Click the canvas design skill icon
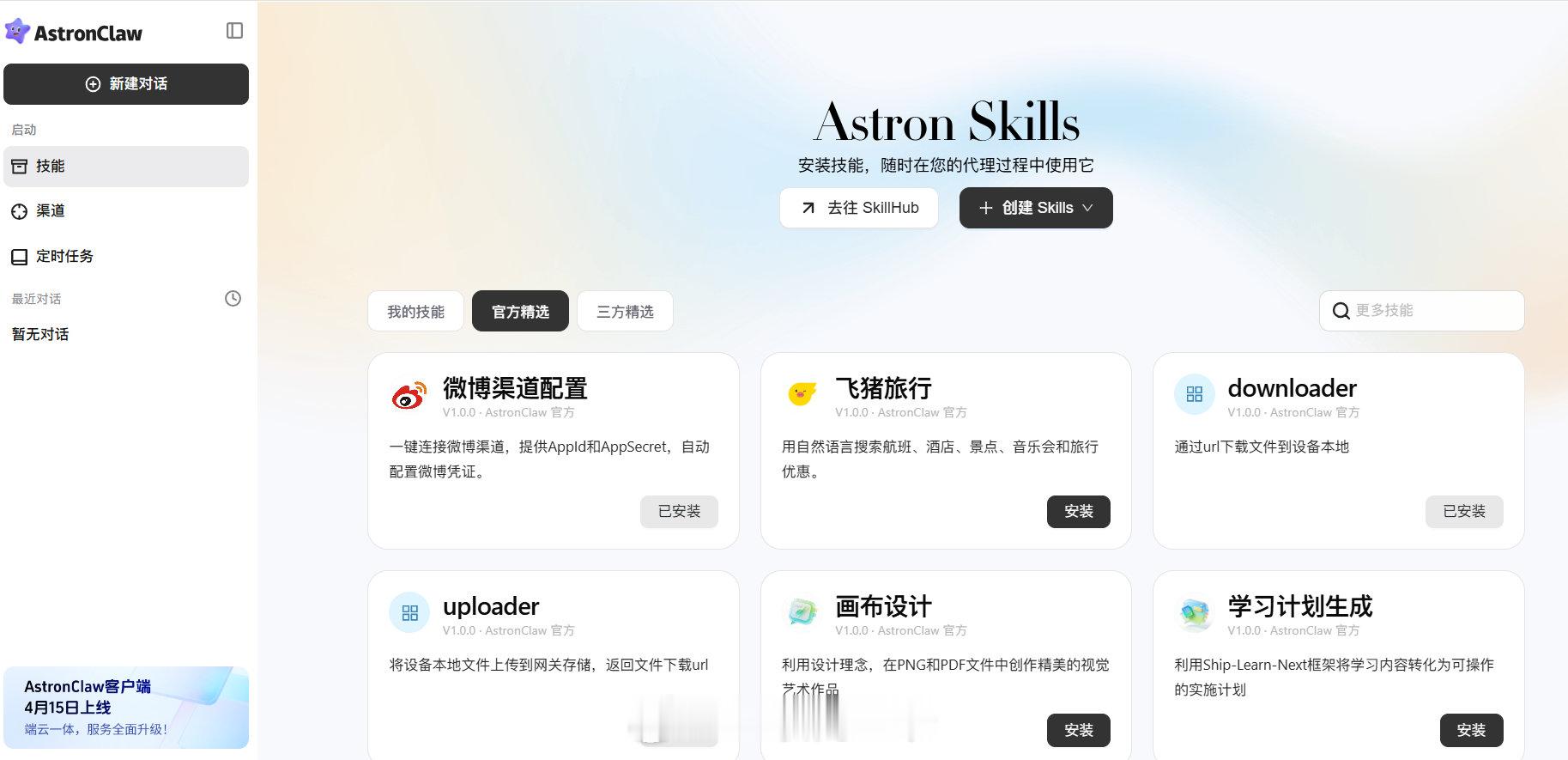The width and height of the screenshot is (1568, 760). [802, 612]
